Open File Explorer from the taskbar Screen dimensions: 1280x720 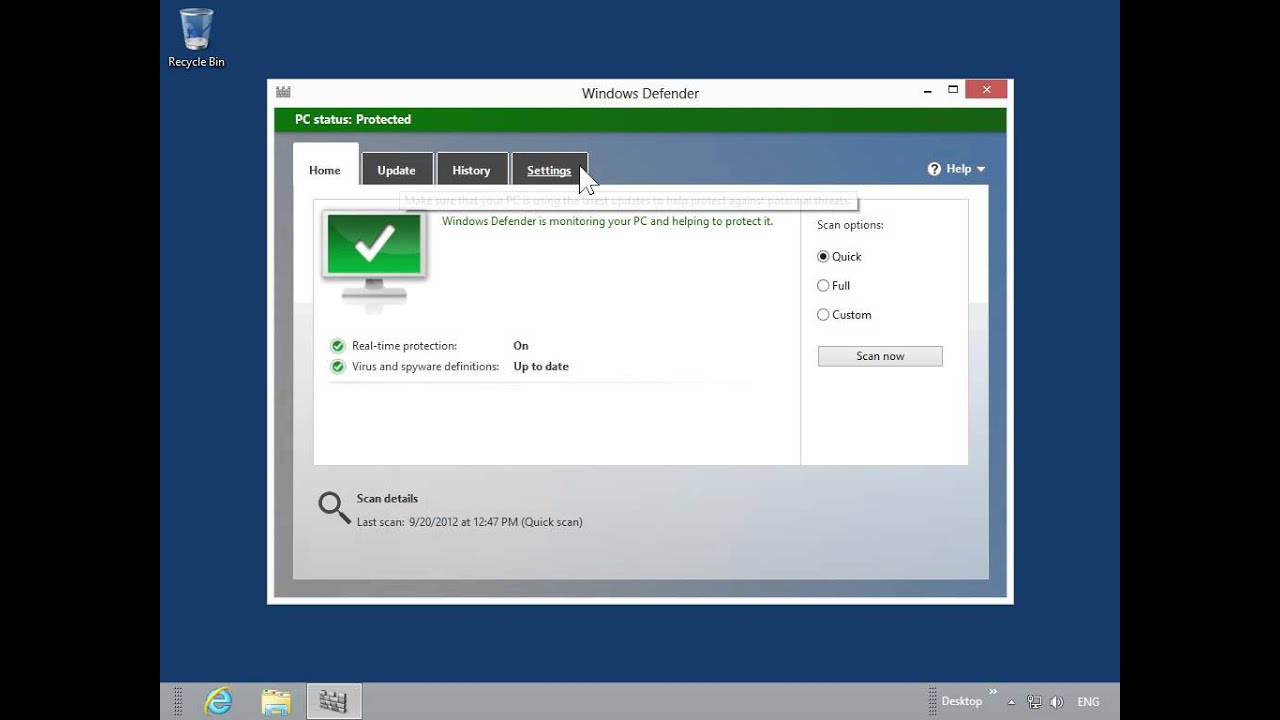(276, 702)
